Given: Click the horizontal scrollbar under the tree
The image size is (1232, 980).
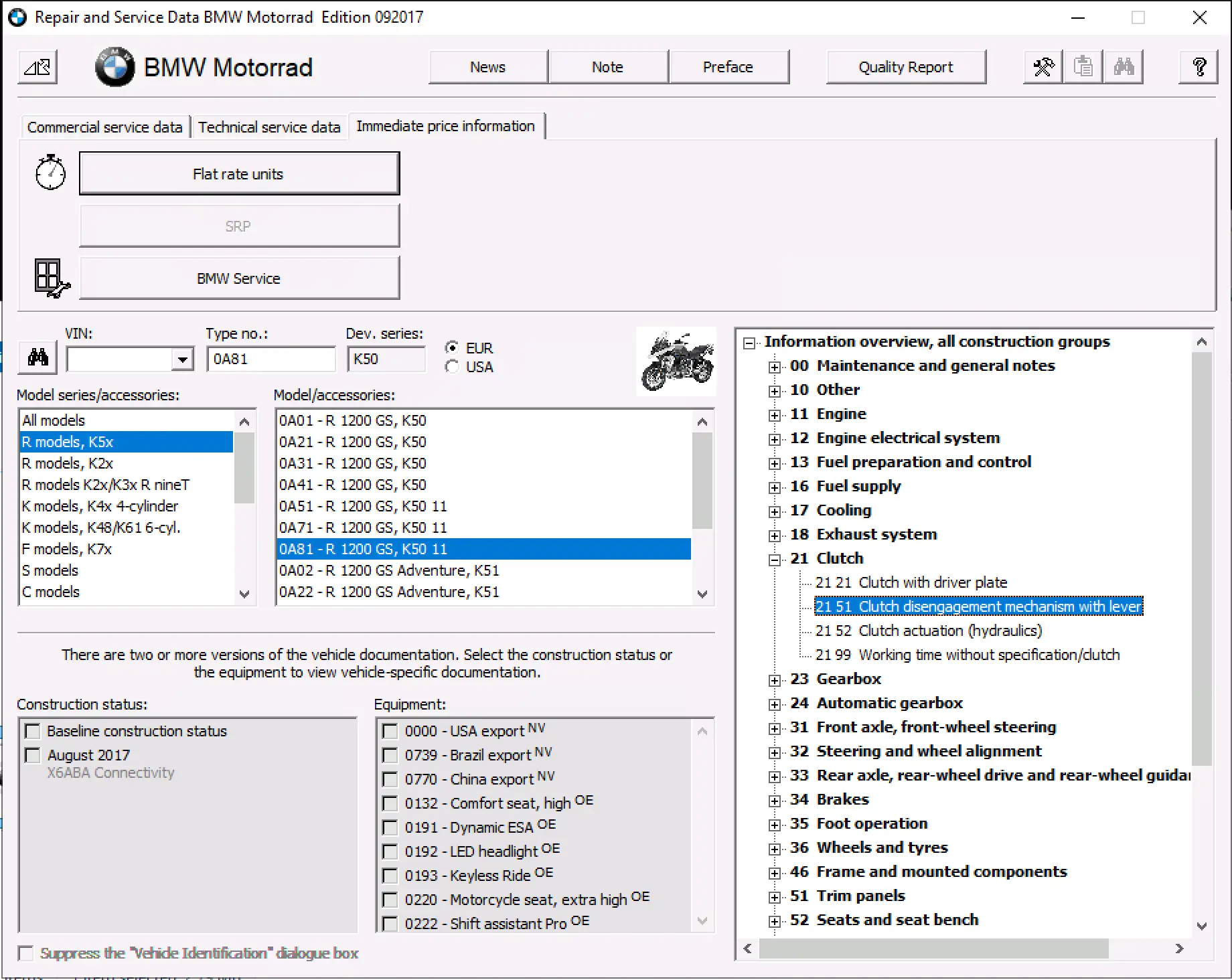Looking at the screenshot, I should (x=933, y=949).
